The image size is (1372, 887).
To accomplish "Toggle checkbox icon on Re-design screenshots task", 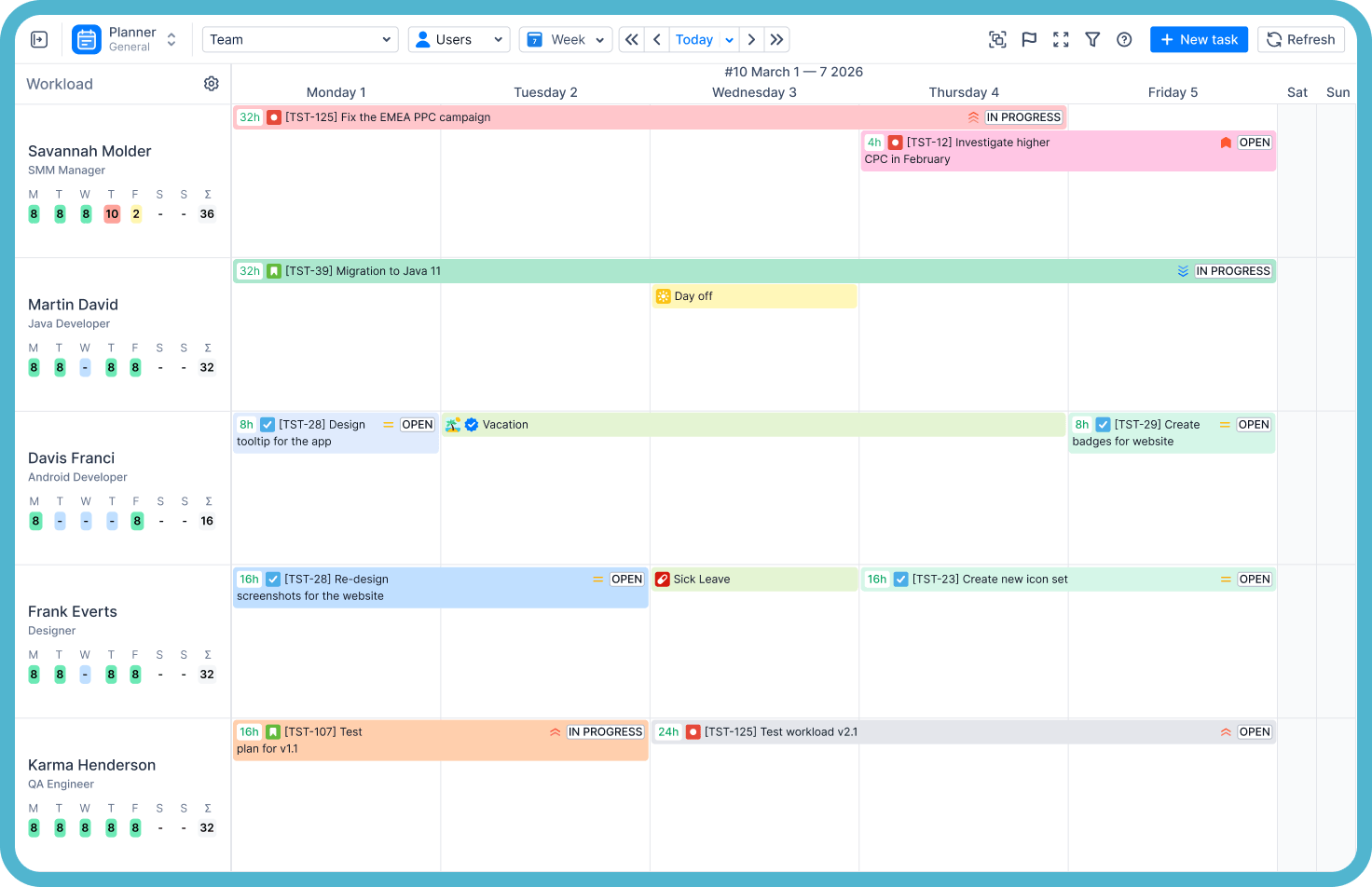I will pyautogui.click(x=273, y=580).
